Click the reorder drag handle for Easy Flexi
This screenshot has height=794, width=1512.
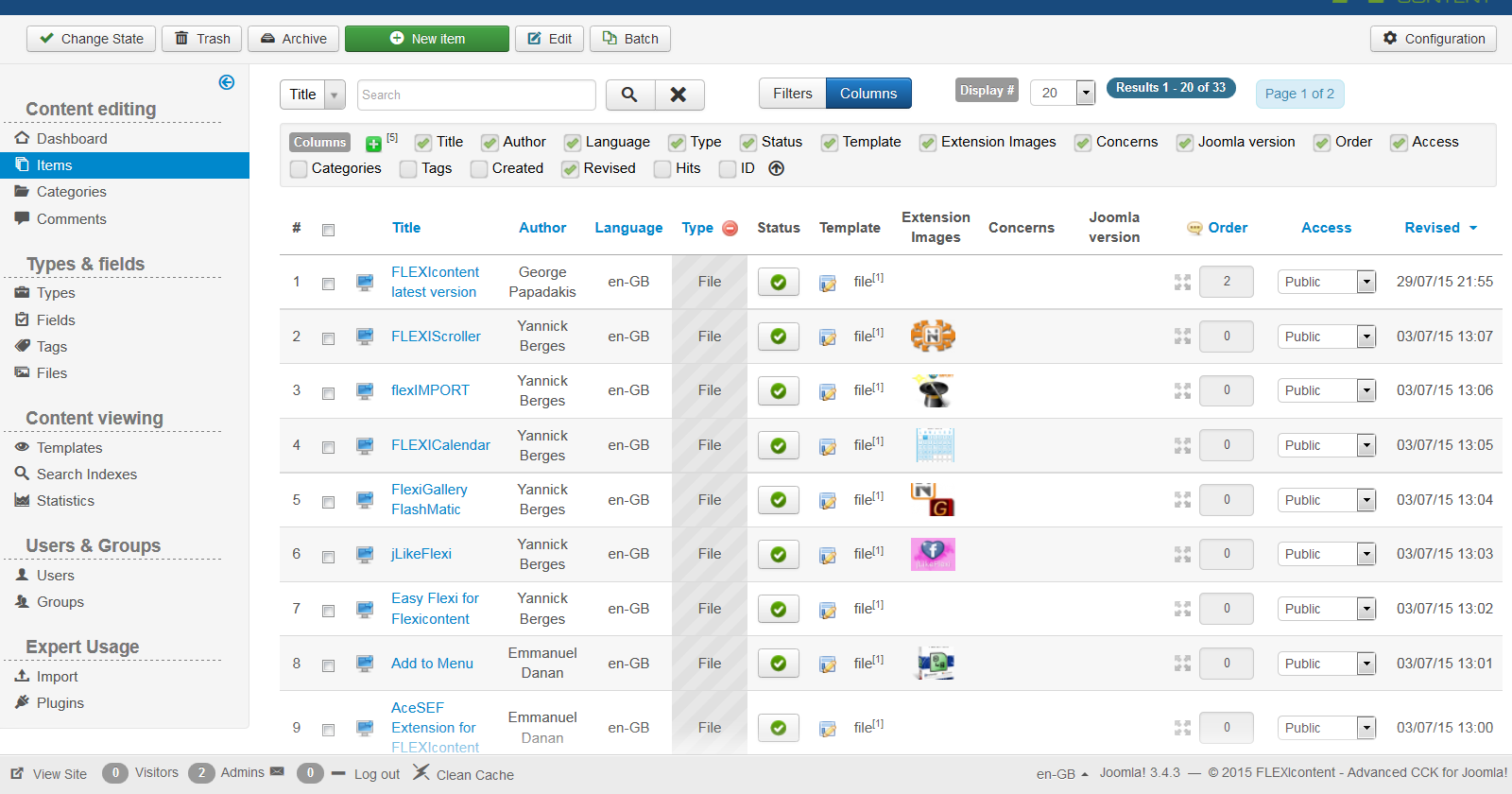[1182, 609]
